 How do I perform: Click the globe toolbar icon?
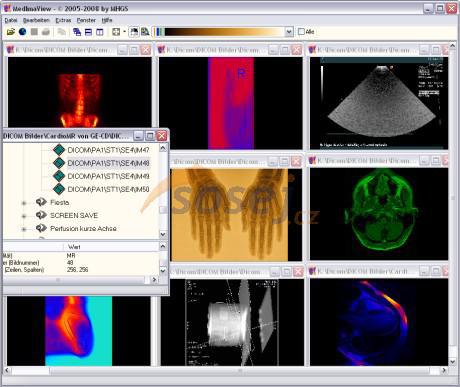22,32
